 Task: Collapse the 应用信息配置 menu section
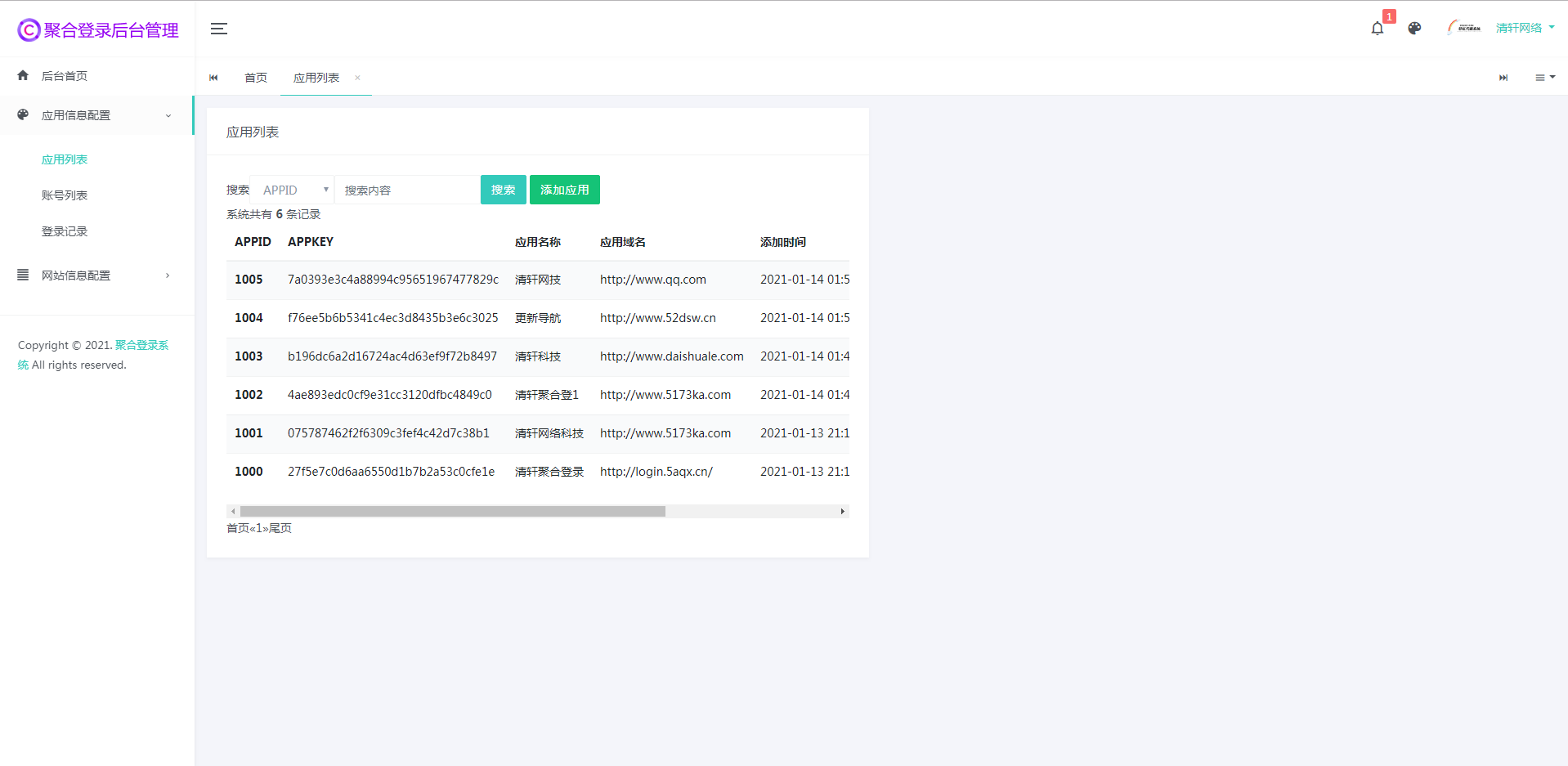96,115
